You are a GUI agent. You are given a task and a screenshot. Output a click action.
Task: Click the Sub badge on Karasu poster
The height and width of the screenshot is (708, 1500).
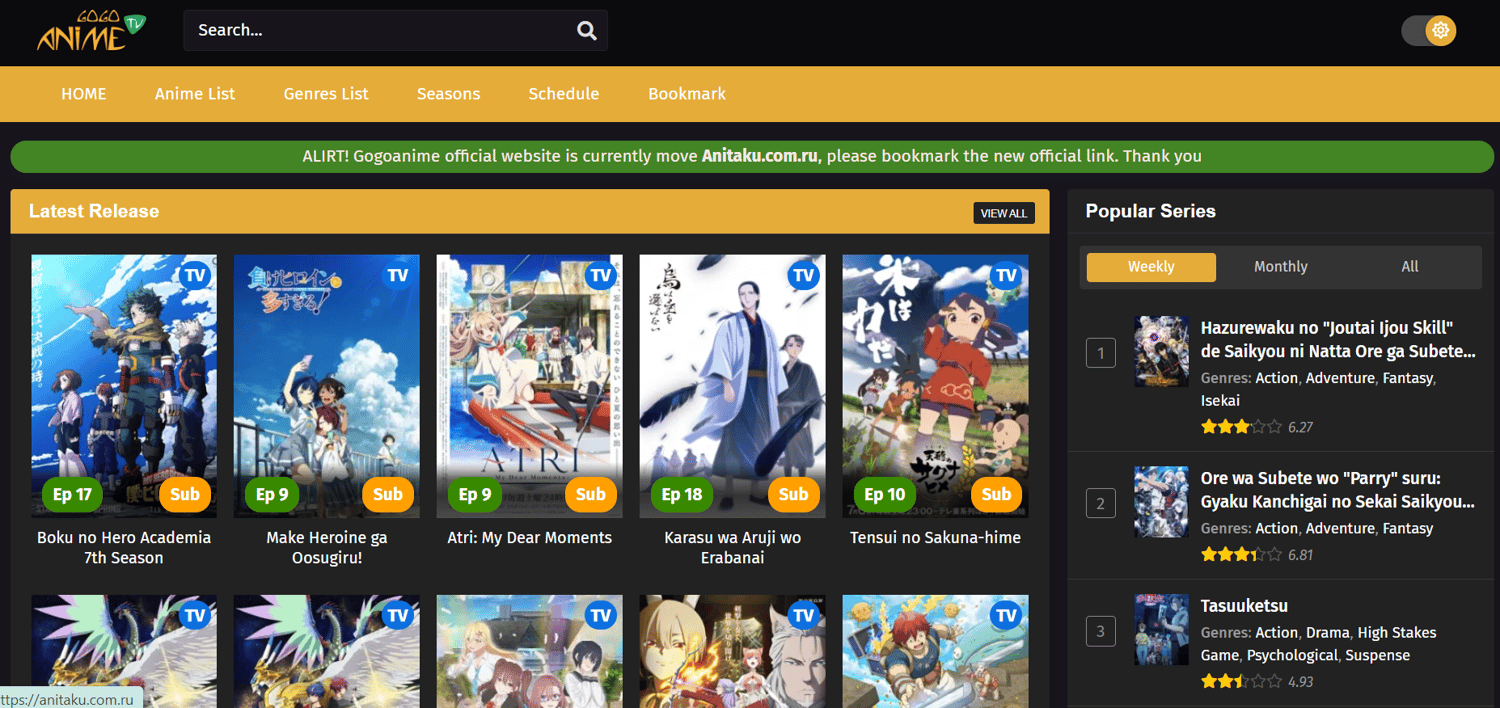pyautogui.click(x=794, y=494)
